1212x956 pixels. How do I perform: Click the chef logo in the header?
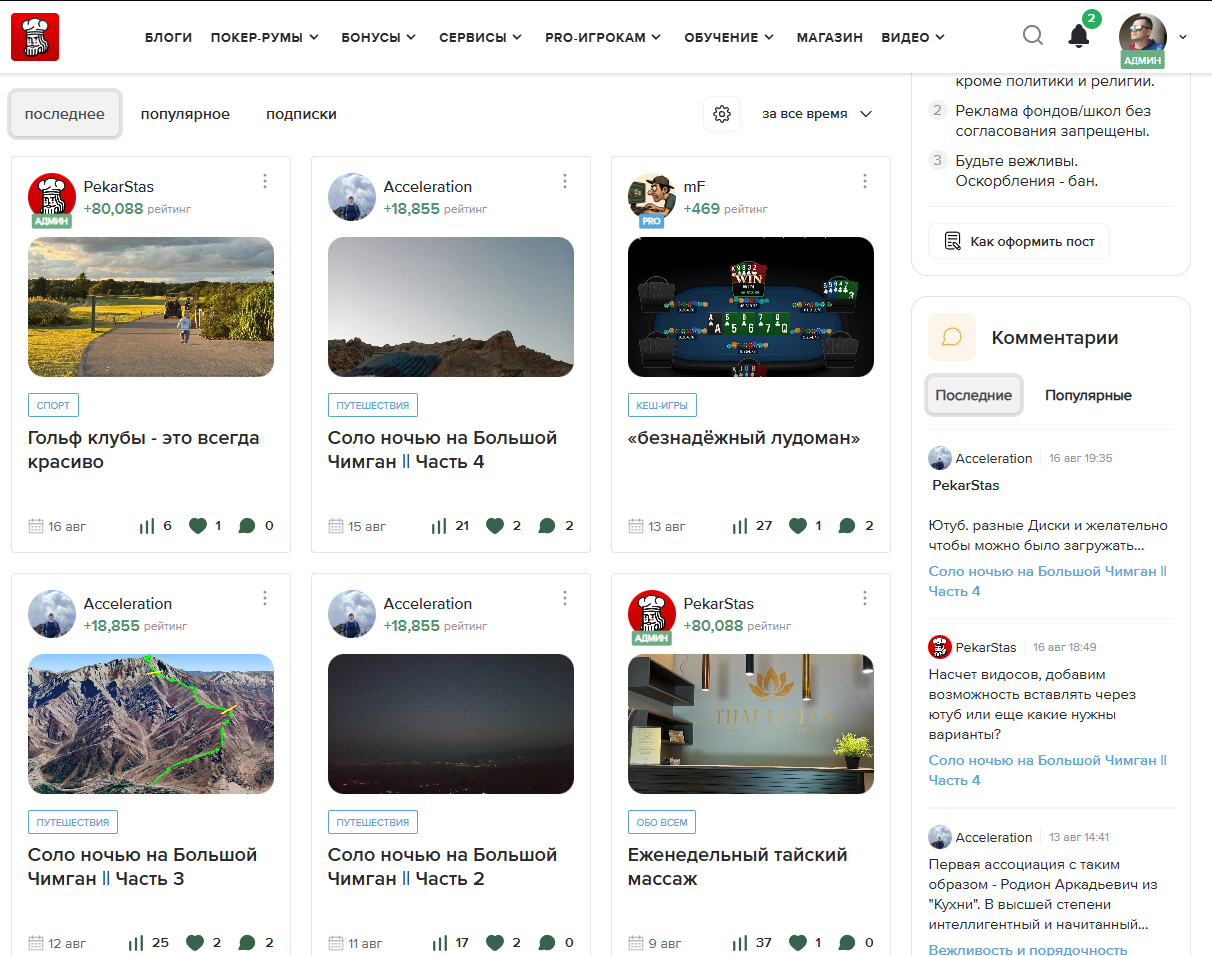pyautogui.click(x=35, y=37)
